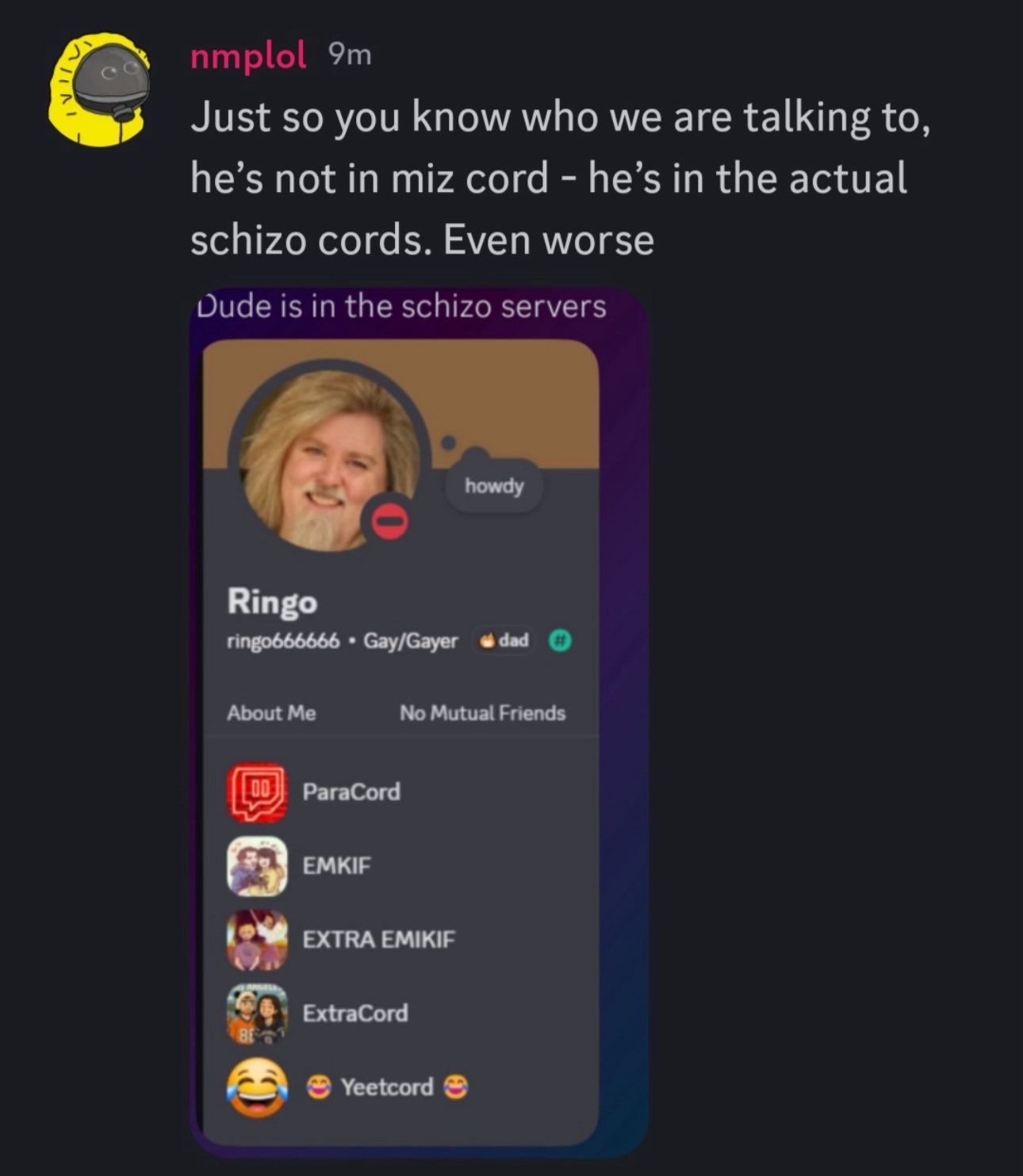Open the howdy status bubble
1023x1176 pixels.
click(494, 485)
